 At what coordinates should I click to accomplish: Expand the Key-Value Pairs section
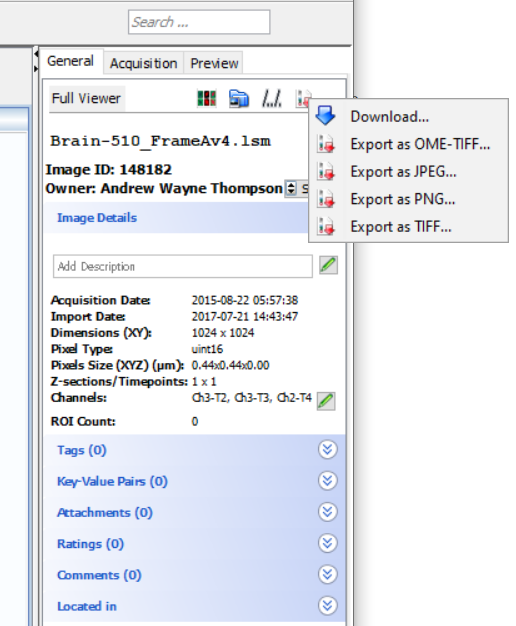tap(327, 481)
